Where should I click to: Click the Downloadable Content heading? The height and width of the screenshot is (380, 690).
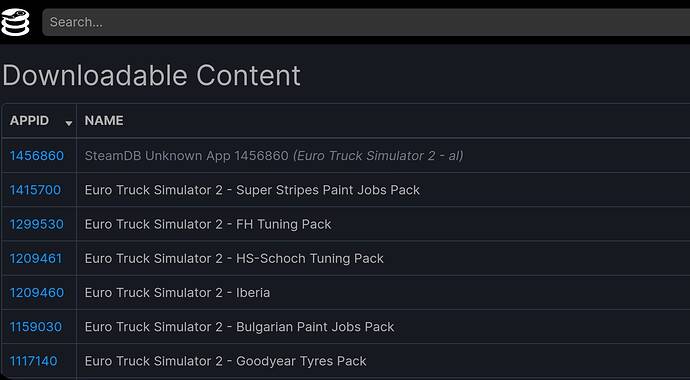click(x=151, y=76)
